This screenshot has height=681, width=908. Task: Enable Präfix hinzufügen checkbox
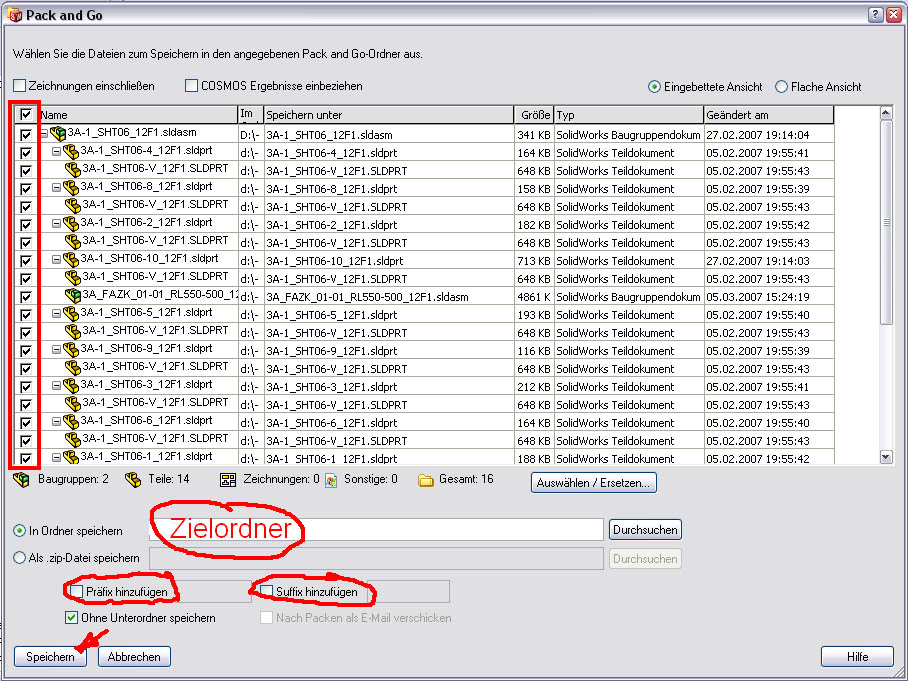76,591
